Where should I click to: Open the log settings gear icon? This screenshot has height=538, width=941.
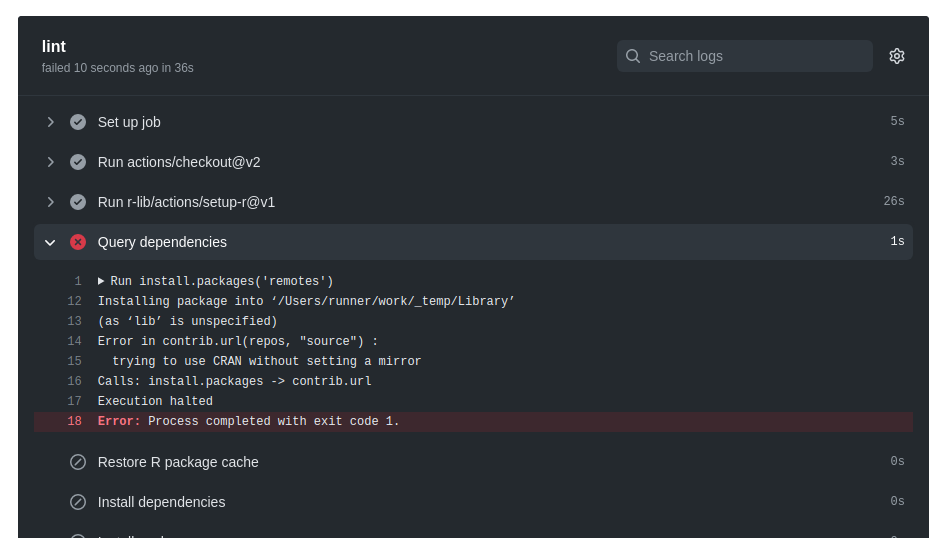(x=897, y=56)
